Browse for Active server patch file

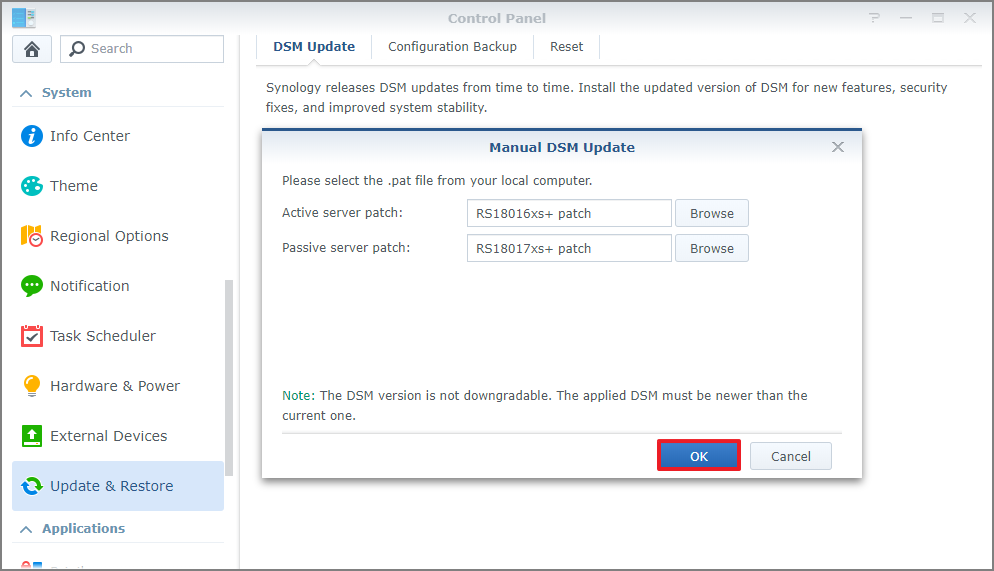711,213
